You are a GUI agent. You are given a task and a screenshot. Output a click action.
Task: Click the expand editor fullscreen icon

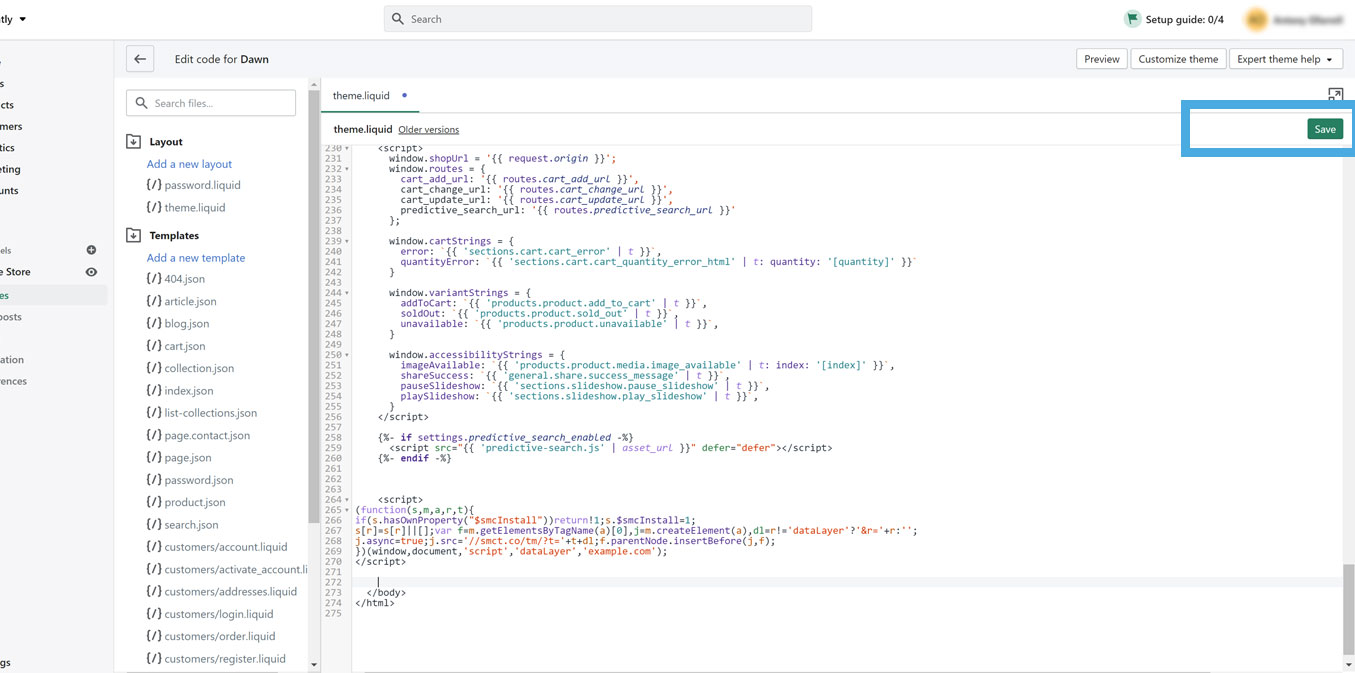point(1335,93)
